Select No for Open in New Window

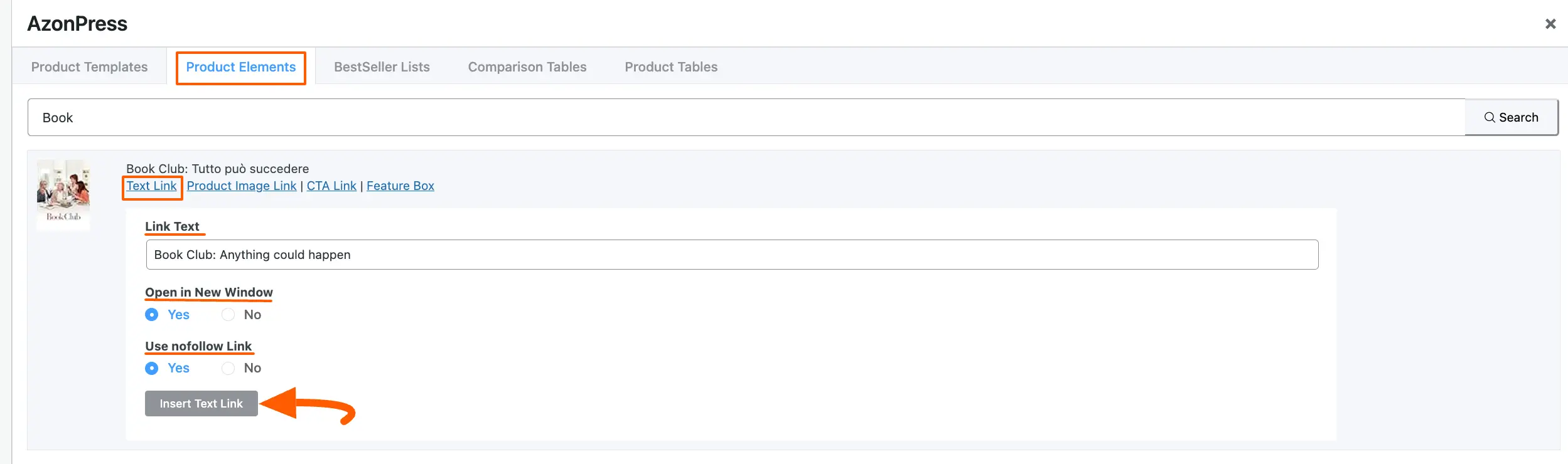pyautogui.click(x=228, y=315)
